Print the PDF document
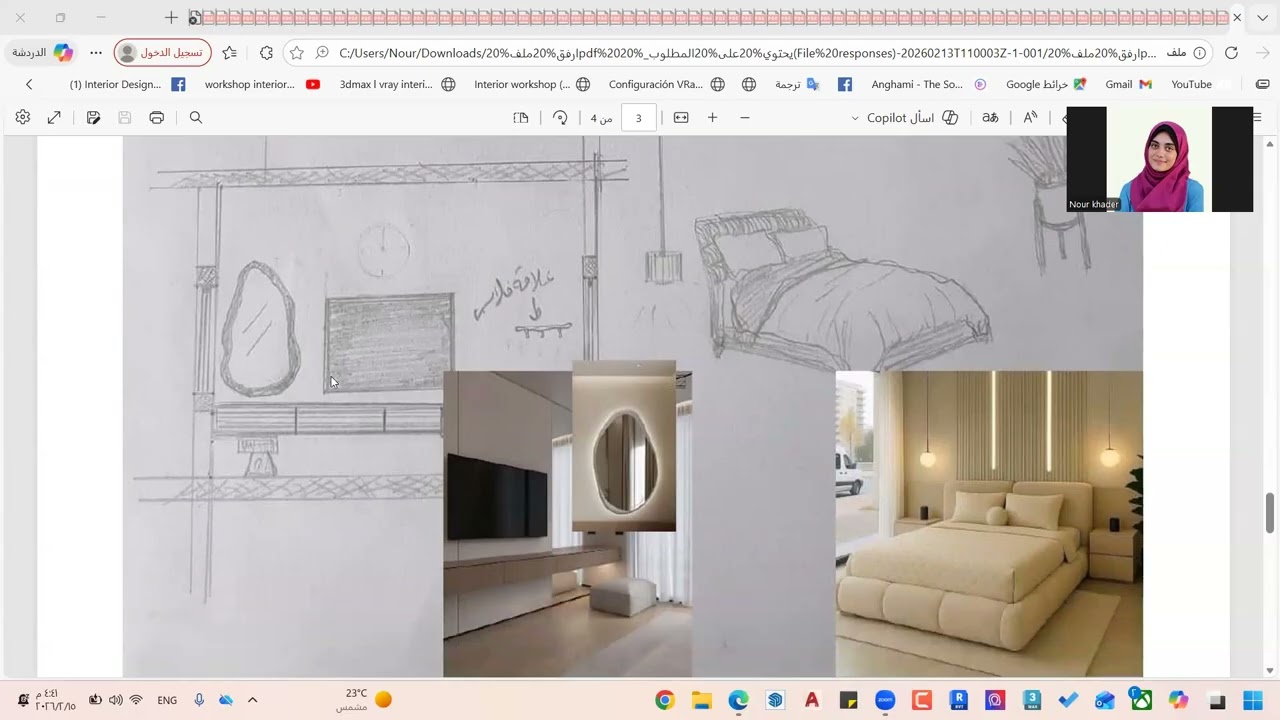 [x=157, y=118]
